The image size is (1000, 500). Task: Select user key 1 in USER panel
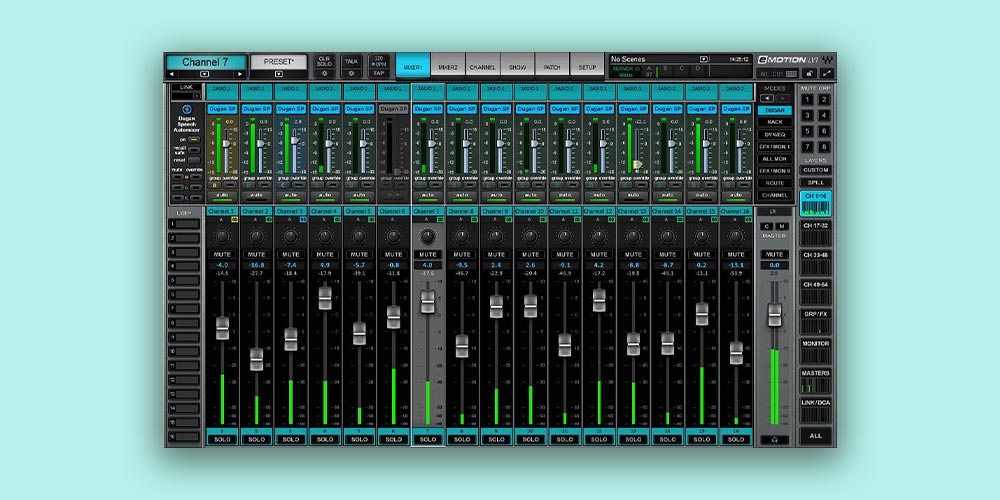(184, 224)
